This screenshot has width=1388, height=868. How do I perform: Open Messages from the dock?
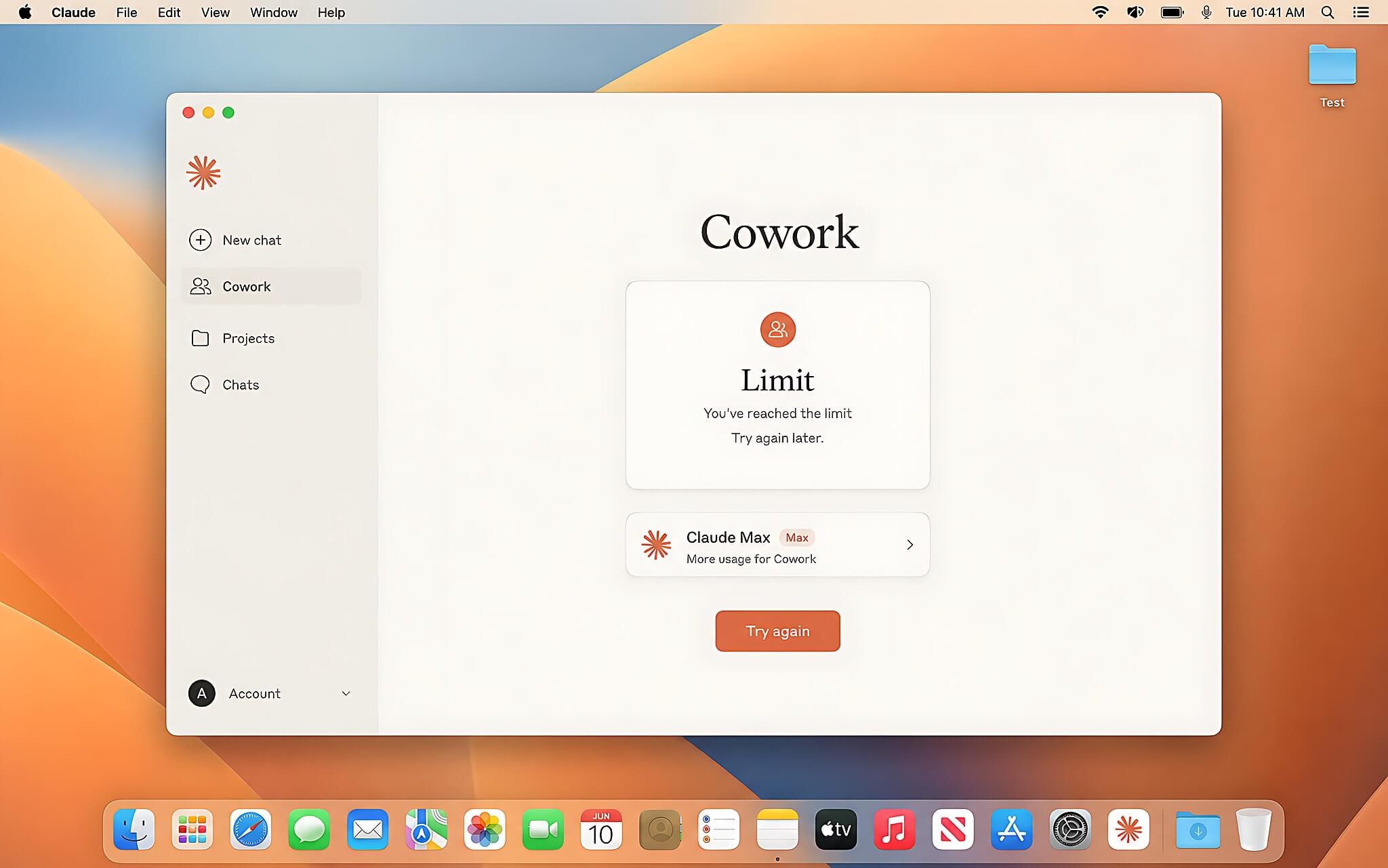pyautogui.click(x=309, y=829)
